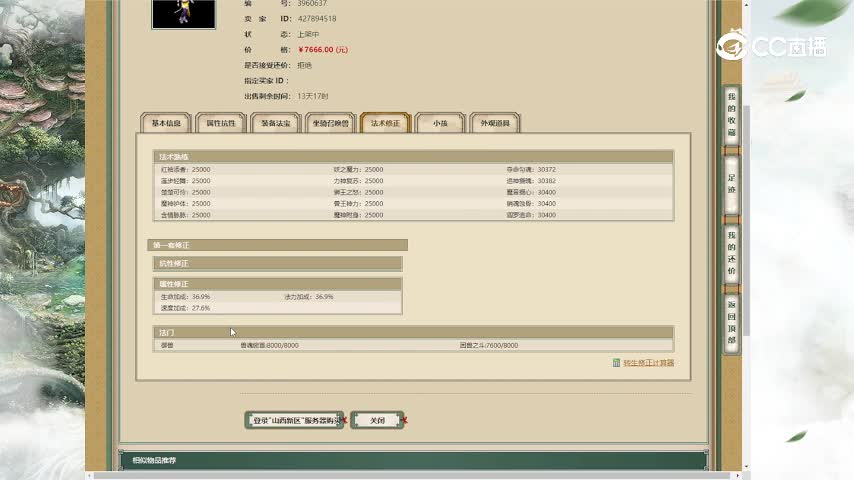Open 足迹 in the side panel

click(x=732, y=183)
